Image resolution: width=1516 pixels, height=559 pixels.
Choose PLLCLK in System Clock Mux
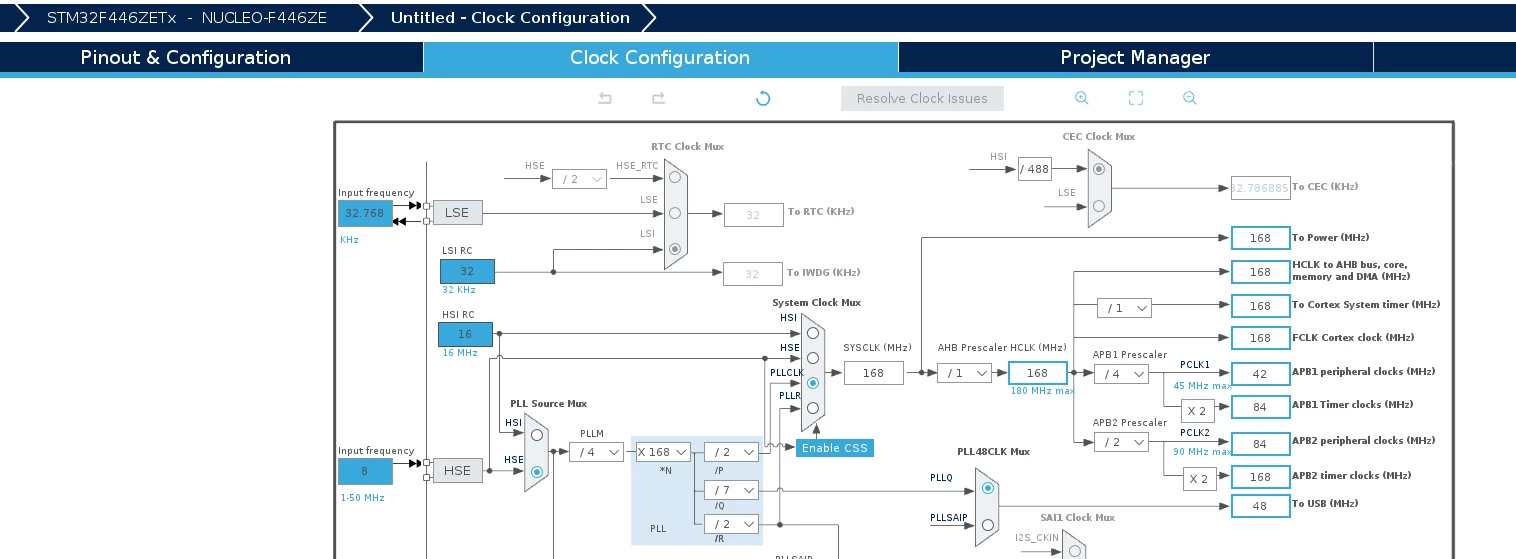pyautogui.click(x=812, y=383)
